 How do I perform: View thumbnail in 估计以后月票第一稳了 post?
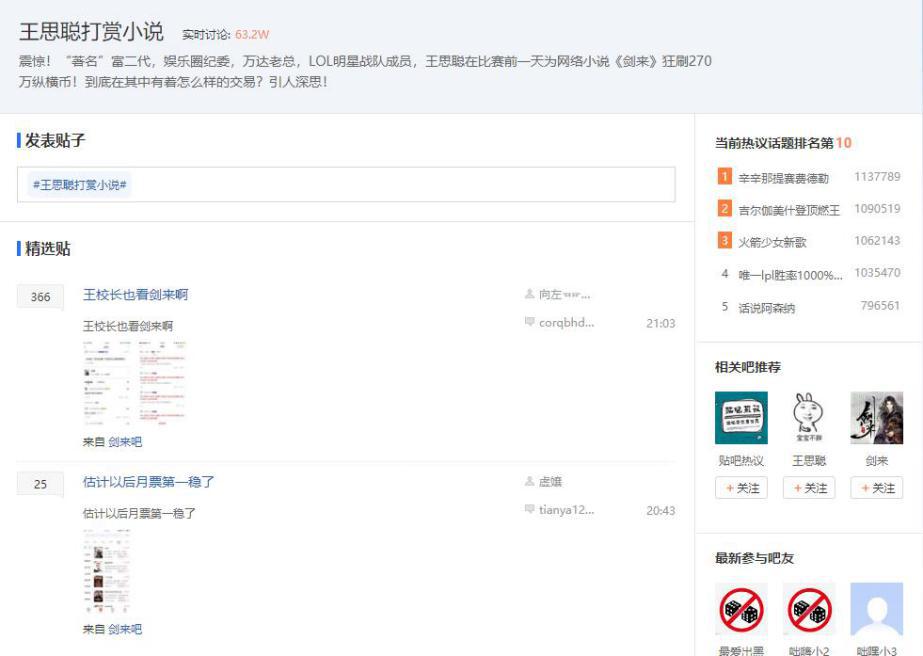pyautogui.click(x=107, y=571)
